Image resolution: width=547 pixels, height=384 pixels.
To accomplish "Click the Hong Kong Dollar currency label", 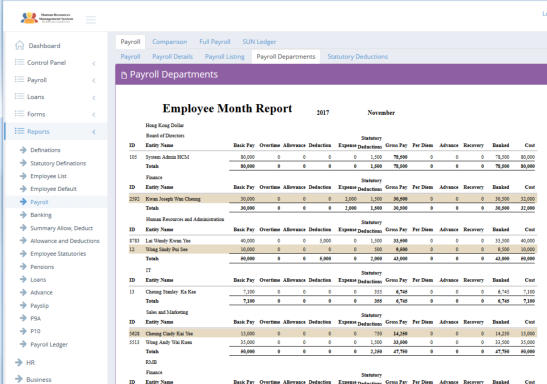I will click(164, 125).
